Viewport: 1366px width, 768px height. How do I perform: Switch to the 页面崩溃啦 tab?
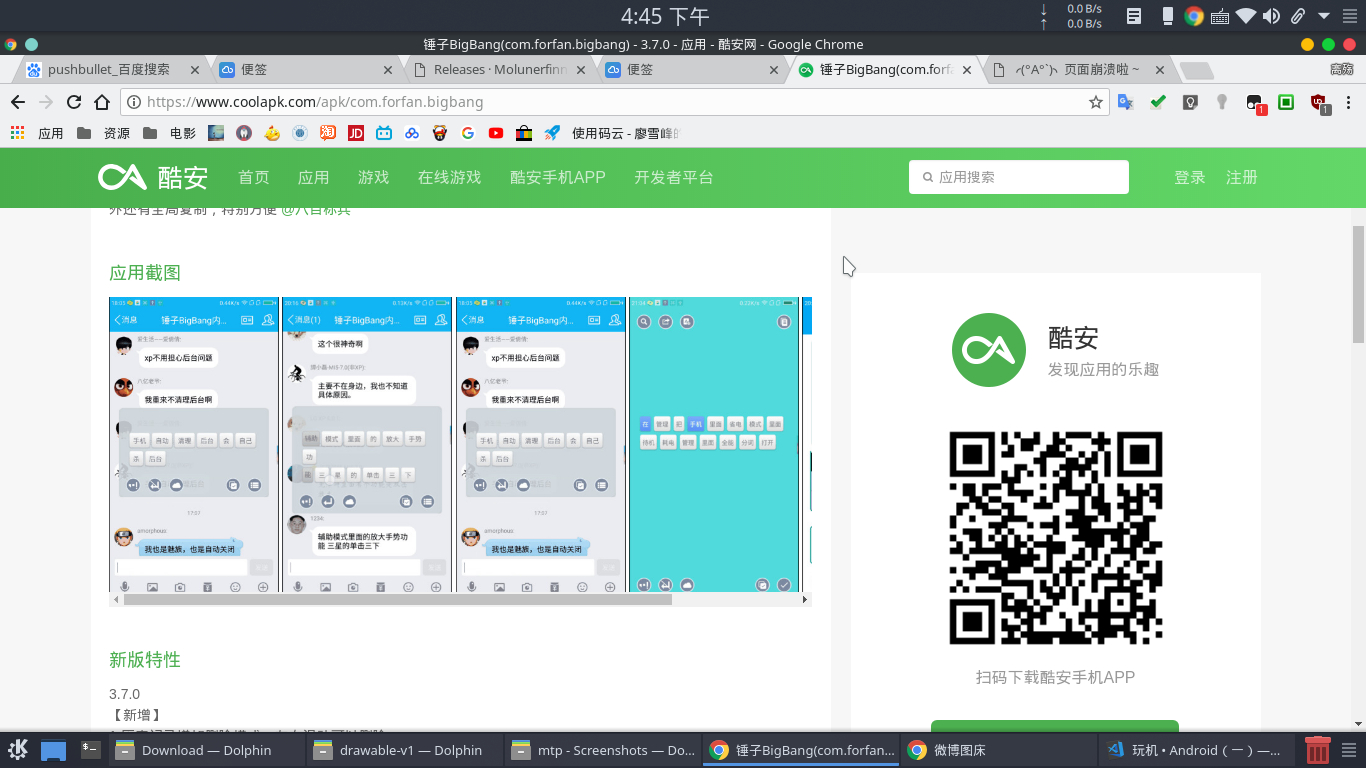(1077, 70)
